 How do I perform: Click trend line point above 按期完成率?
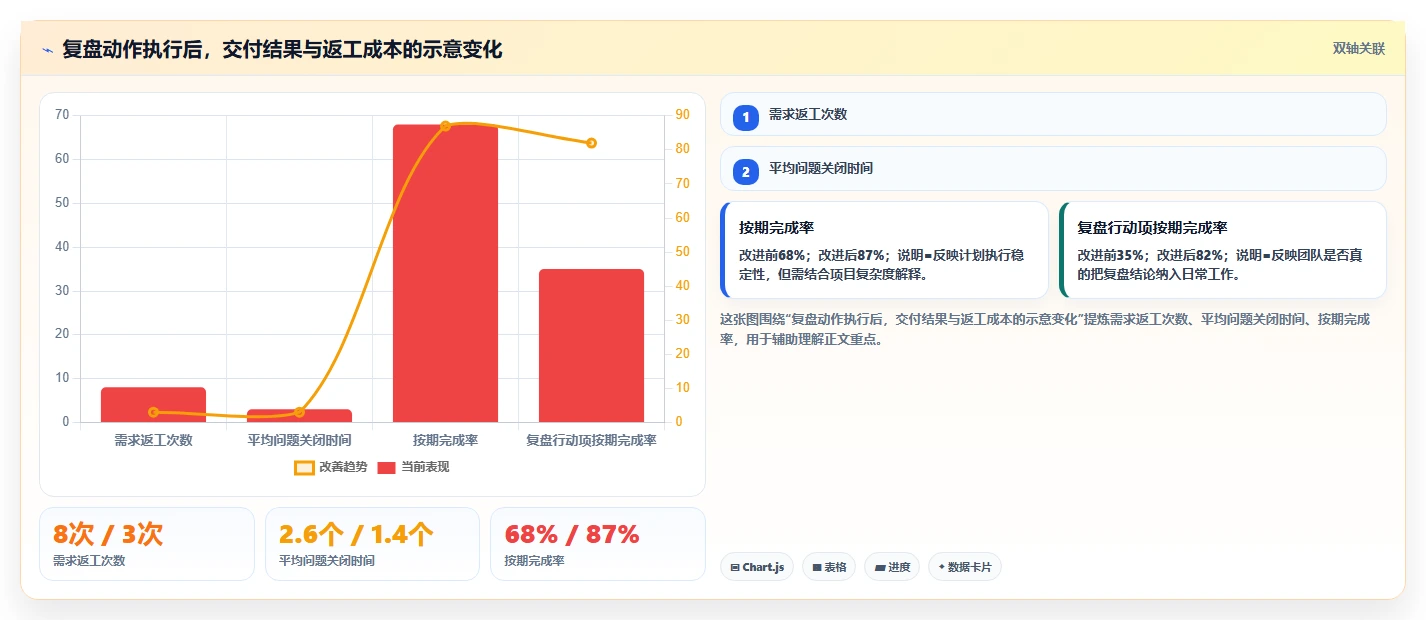point(445,126)
